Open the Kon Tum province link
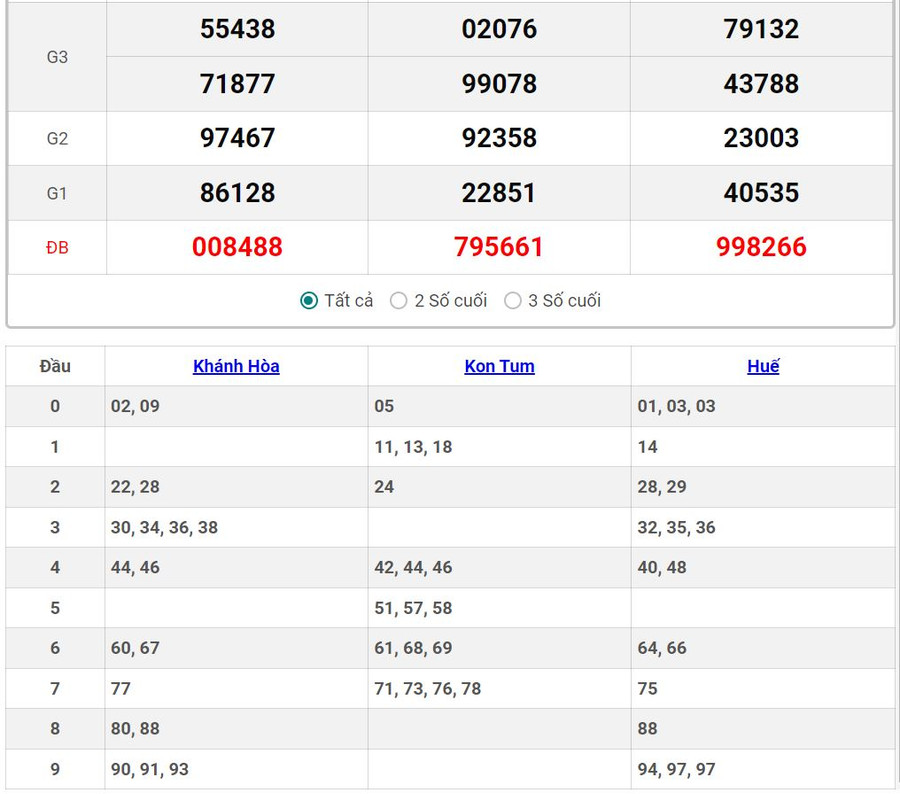 tap(499, 366)
